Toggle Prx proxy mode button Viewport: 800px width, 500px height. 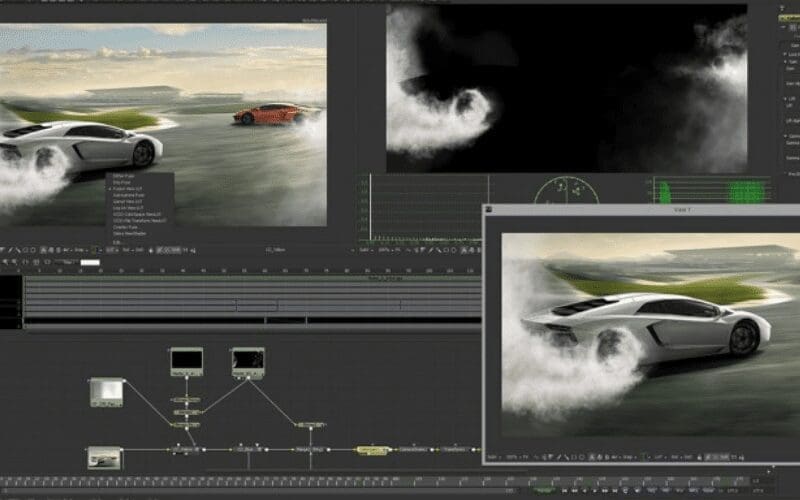pos(679,490)
